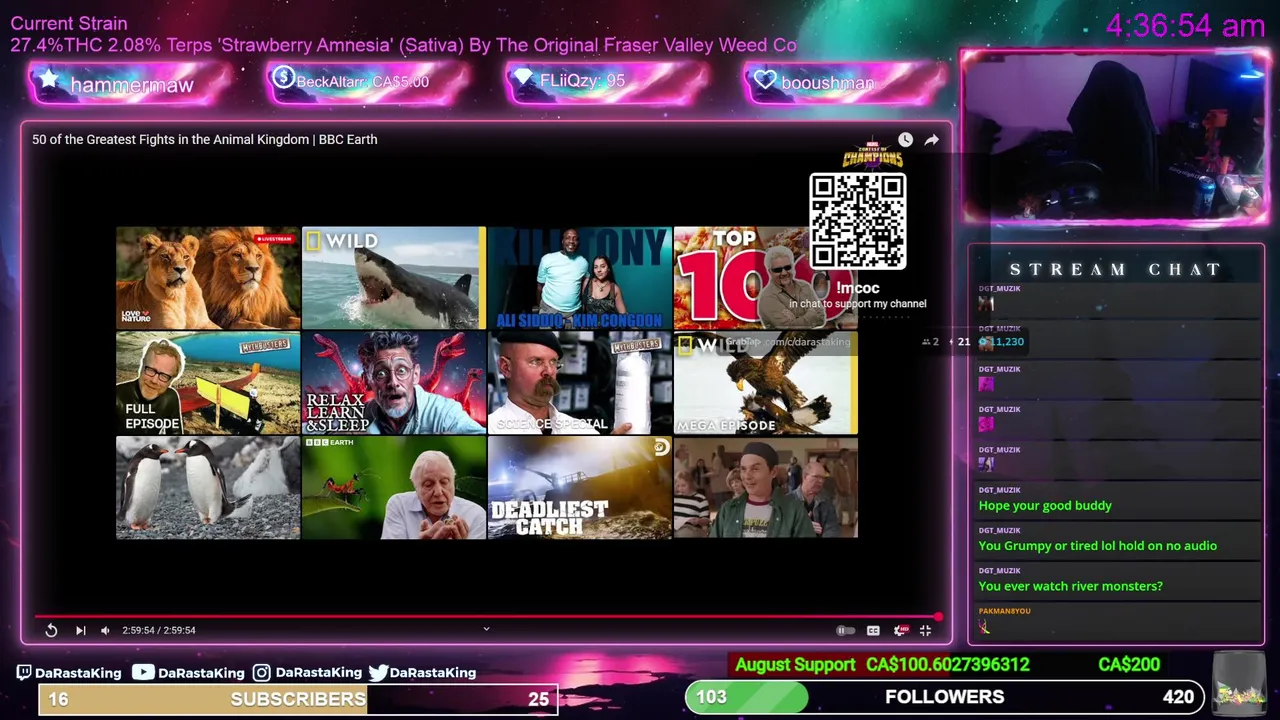Open the green jacket man movie thumbnail
Viewport: 1280px width, 720px height.
coord(765,488)
